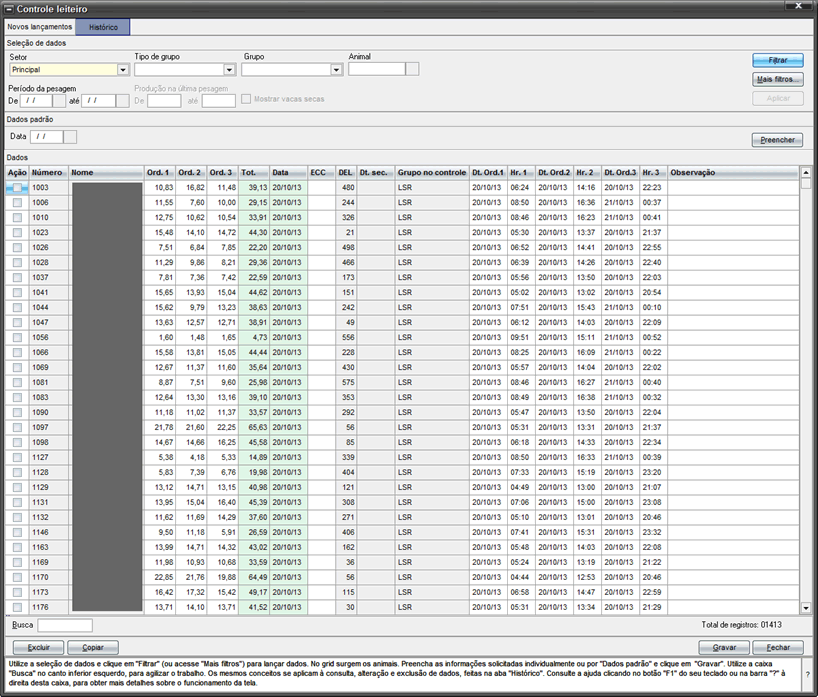The image size is (818, 697).
Task: Select the Tot. cell showing 4,73
Action: click(x=254, y=338)
